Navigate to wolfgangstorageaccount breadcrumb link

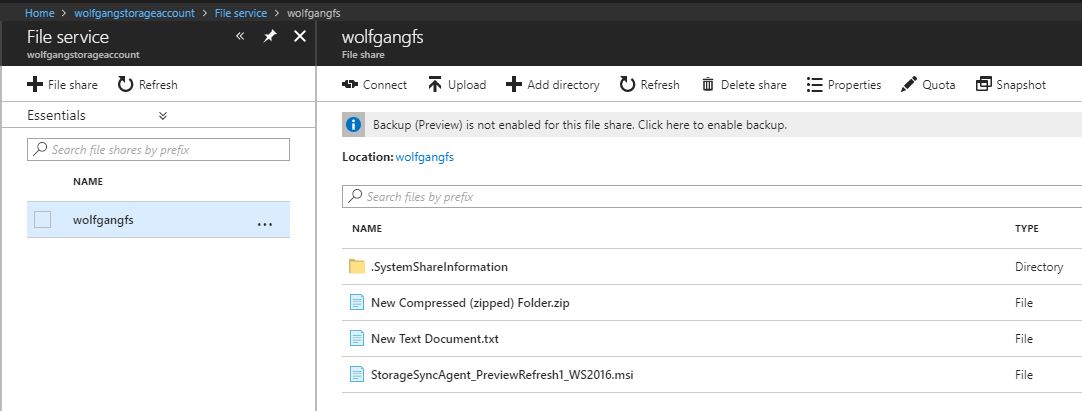point(135,14)
